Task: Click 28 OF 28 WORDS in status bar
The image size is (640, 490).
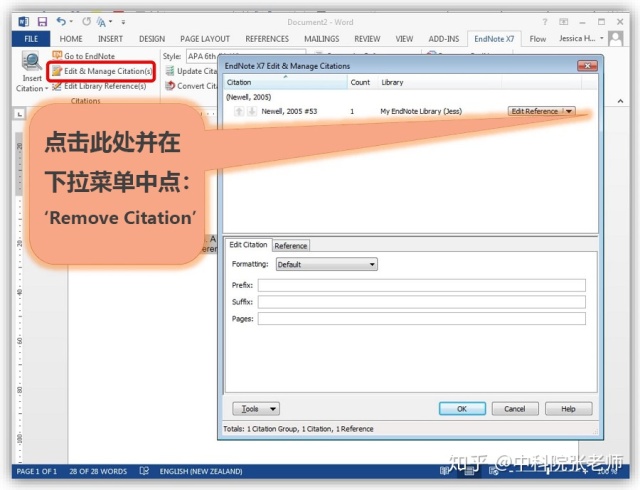Action: tap(98, 471)
